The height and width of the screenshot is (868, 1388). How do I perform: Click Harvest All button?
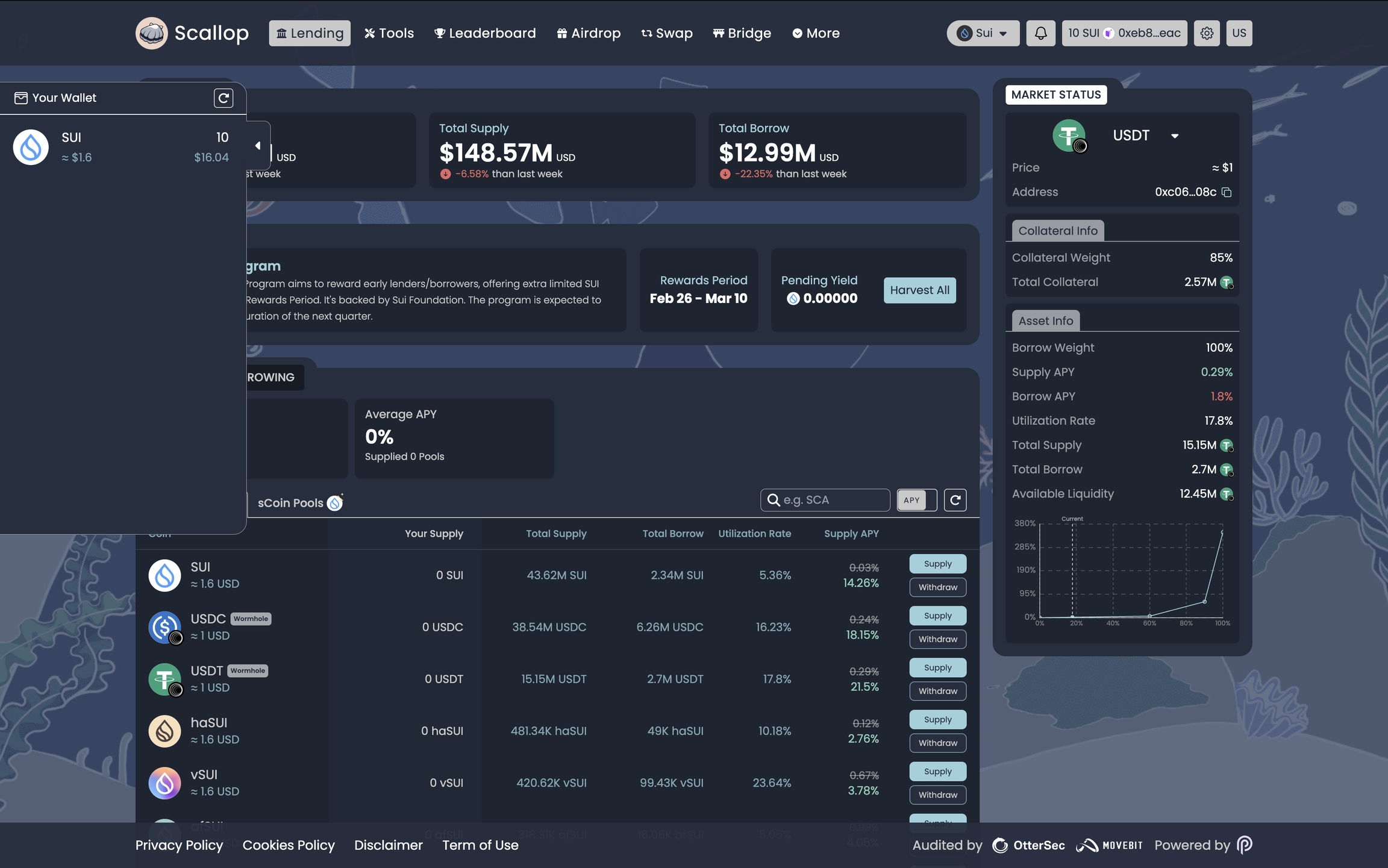point(919,290)
